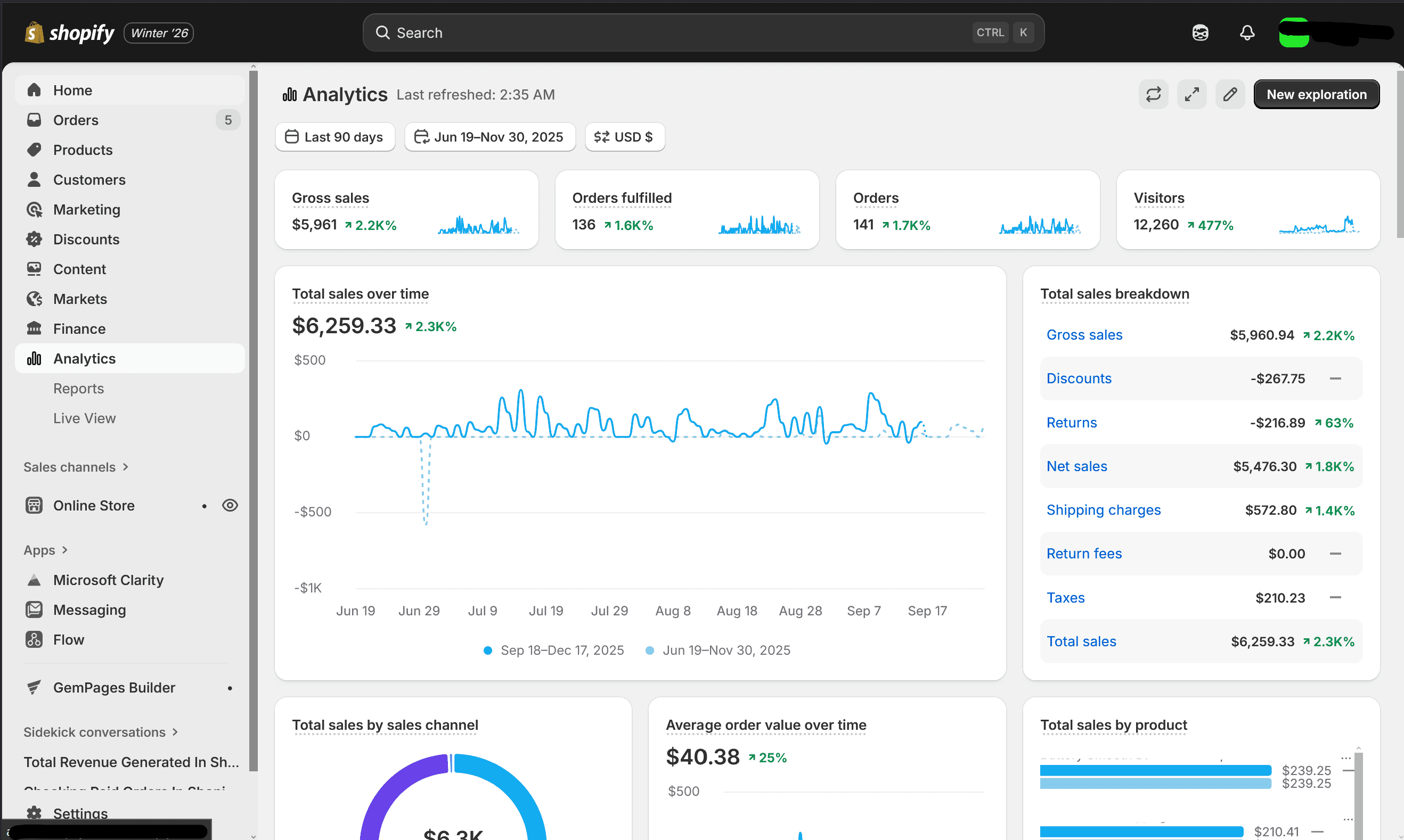Toggle Online Store eye preview icon
This screenshot has width=1404, height=840.
coord(230,506)
